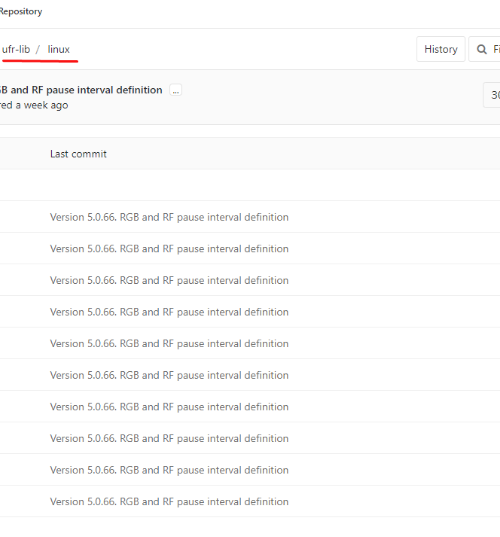Open third row's Version 5.0.66 commit link
The width and height of the screenshot is (500, 537).
point(169,280)
